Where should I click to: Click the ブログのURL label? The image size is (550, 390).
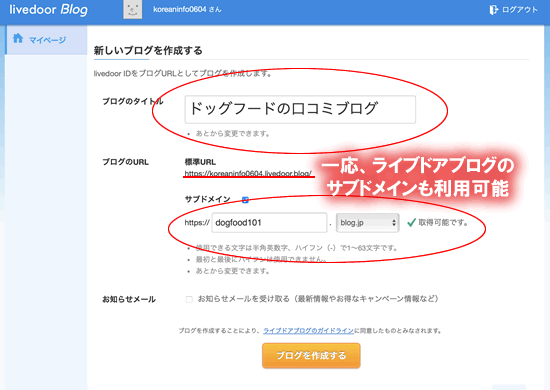pyautogui.click(x=126, y=162)
